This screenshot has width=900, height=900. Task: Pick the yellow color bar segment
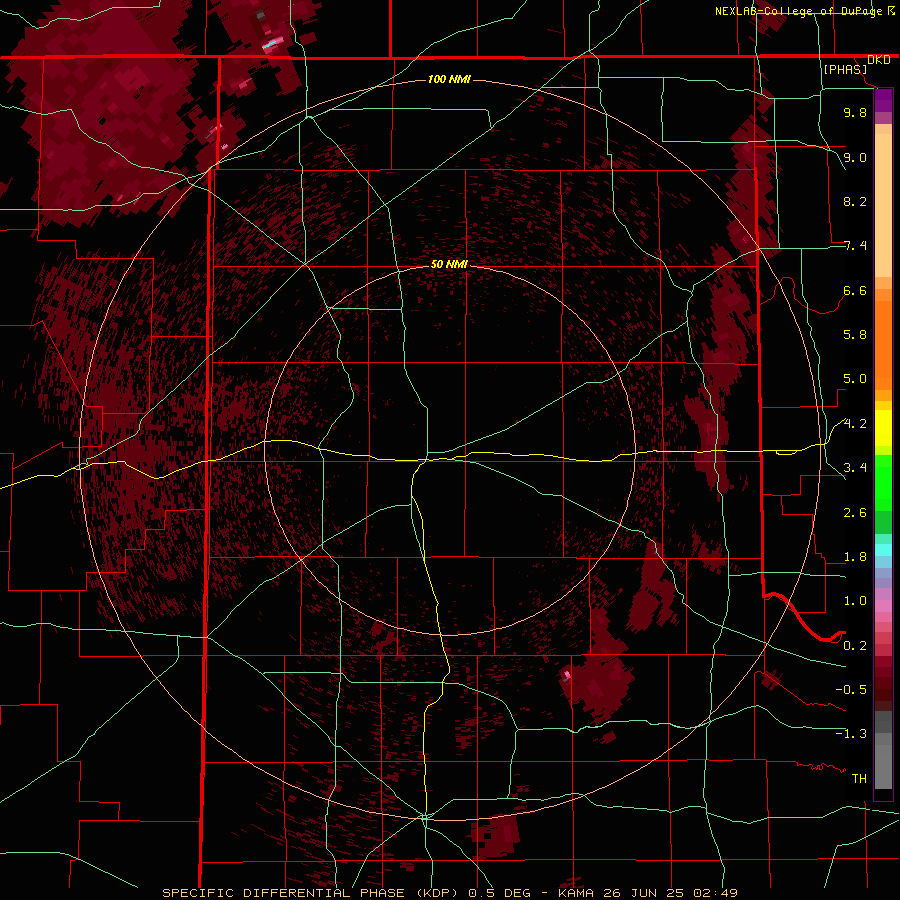tap(883, 428)
